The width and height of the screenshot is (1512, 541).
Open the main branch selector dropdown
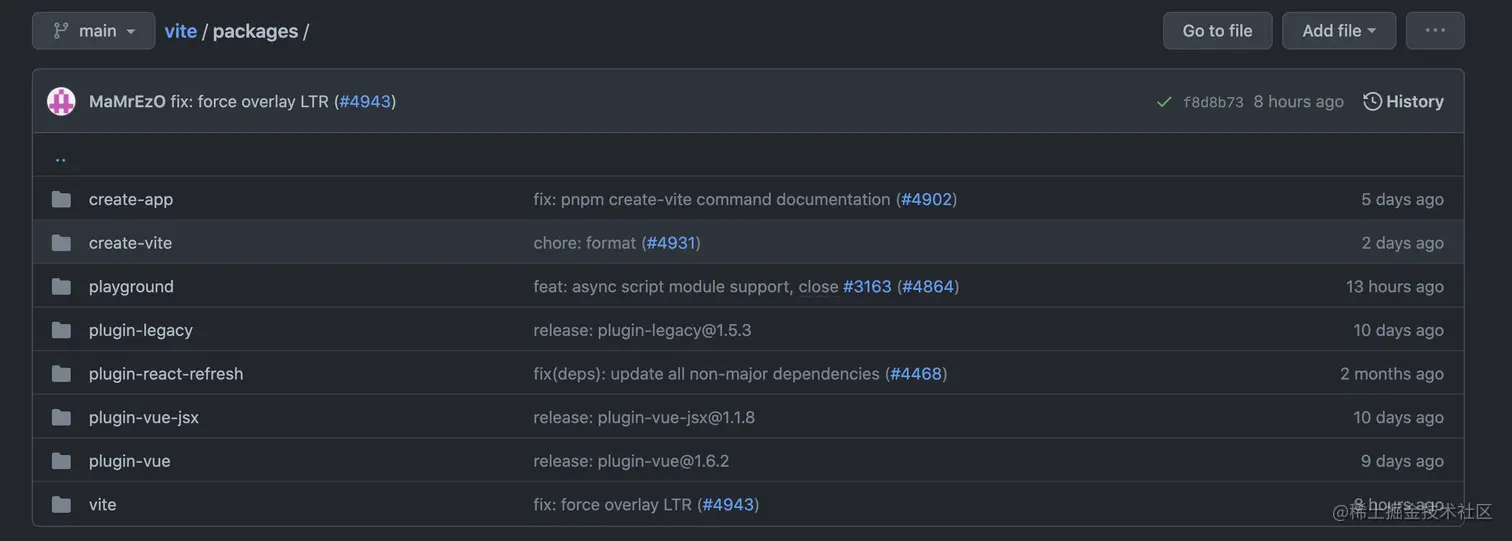pos(94,31)
